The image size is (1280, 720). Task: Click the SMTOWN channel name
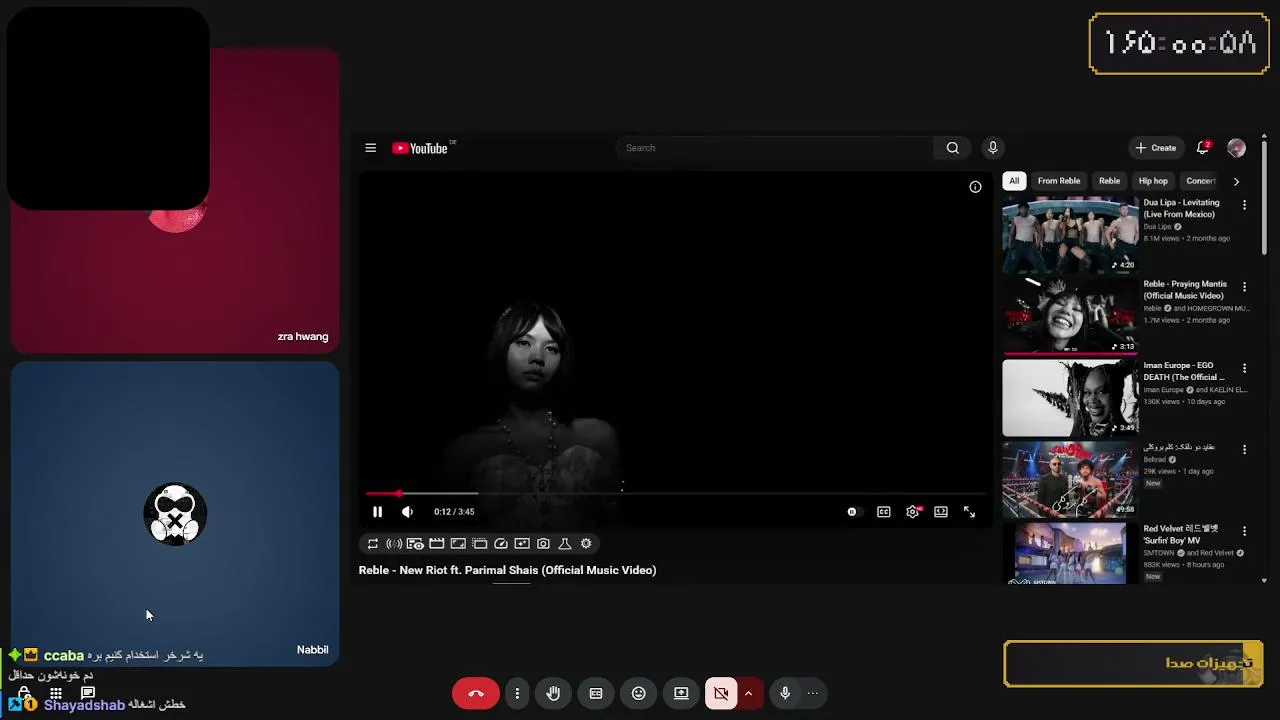tap(1157, 553)
